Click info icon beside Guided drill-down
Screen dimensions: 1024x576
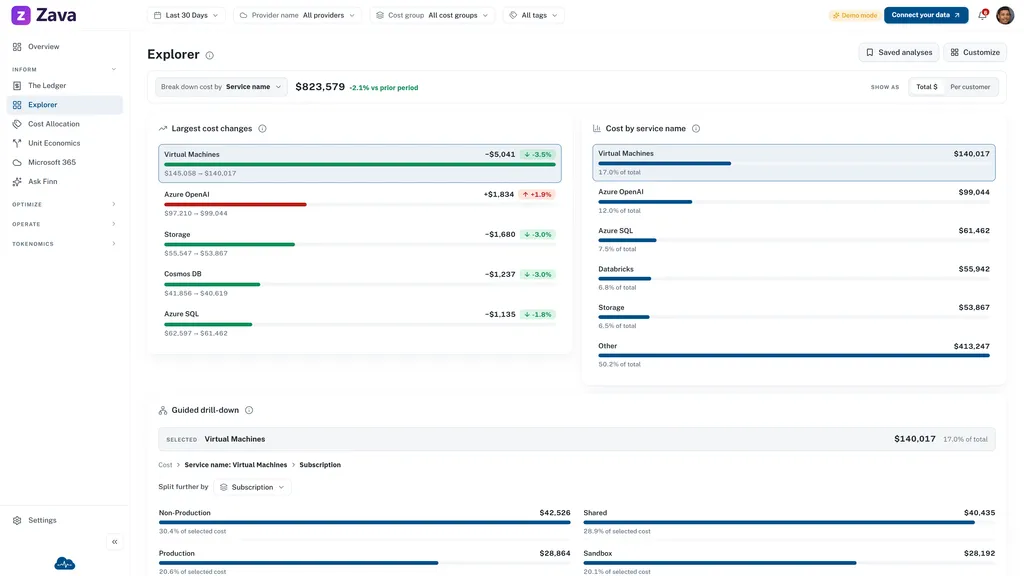(x=249, y=410)
